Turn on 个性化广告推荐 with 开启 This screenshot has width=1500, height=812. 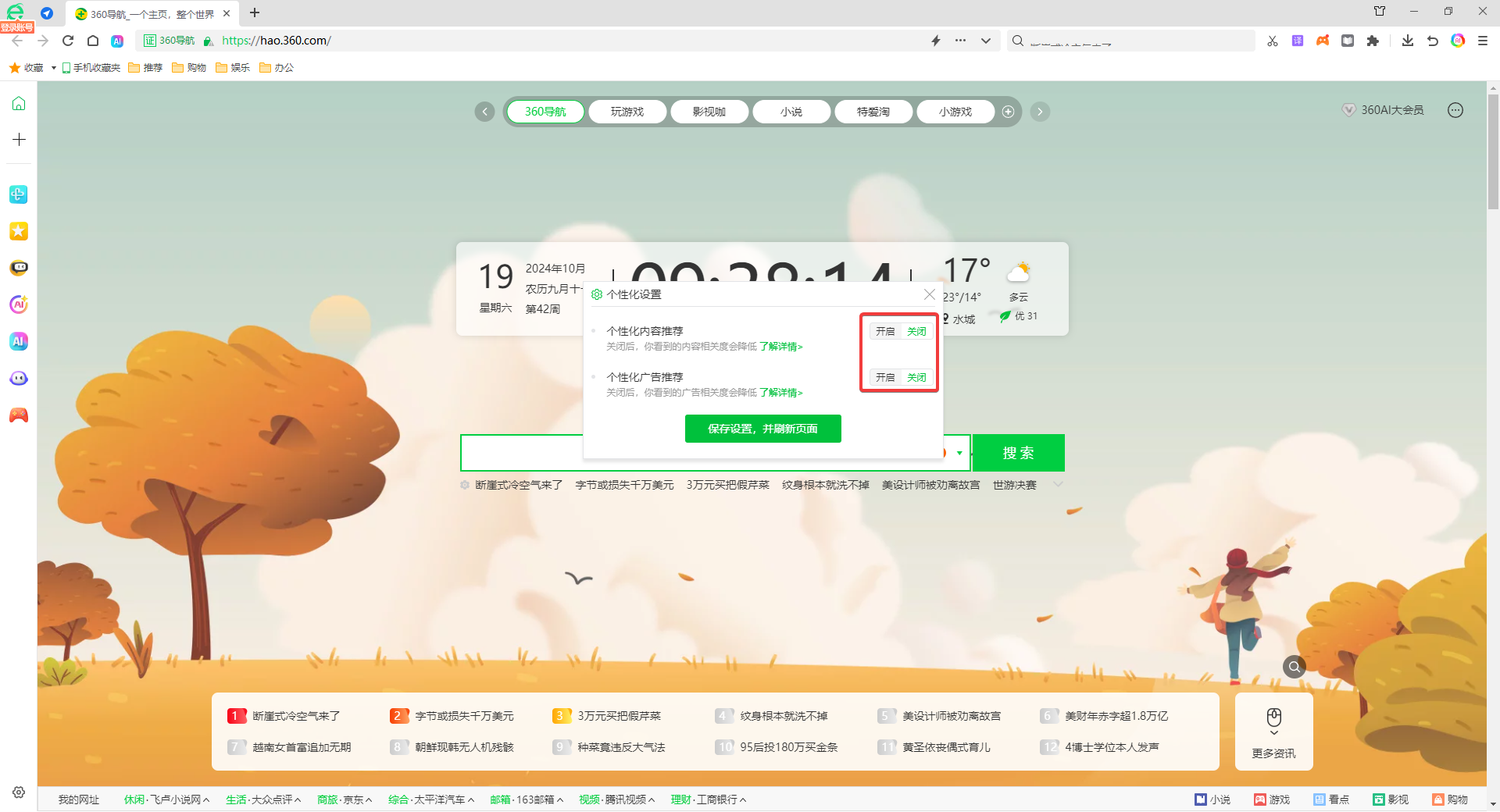pos(885,378)
